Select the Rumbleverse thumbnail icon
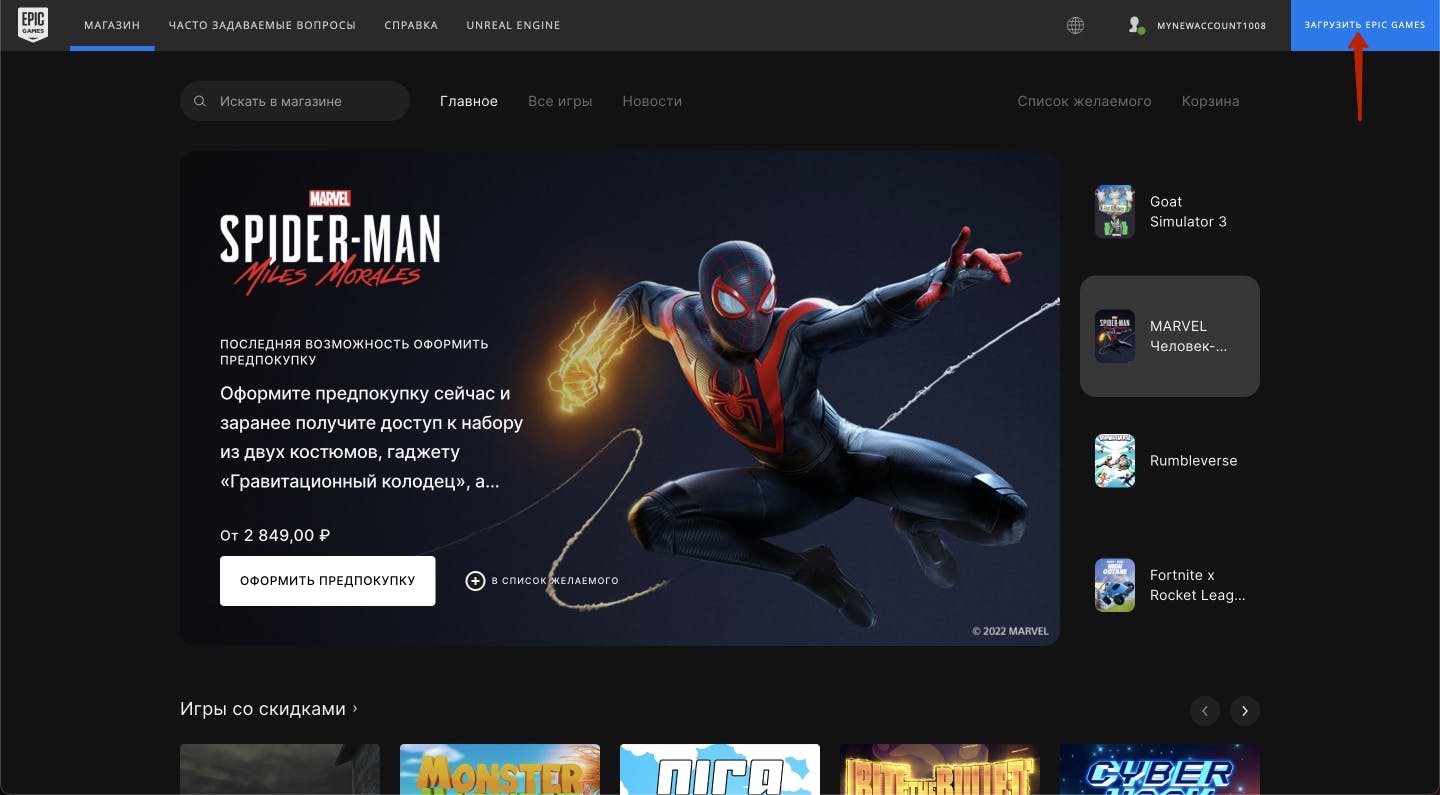The height and width of the screenshot is (795, 1440). (1114, 461)
